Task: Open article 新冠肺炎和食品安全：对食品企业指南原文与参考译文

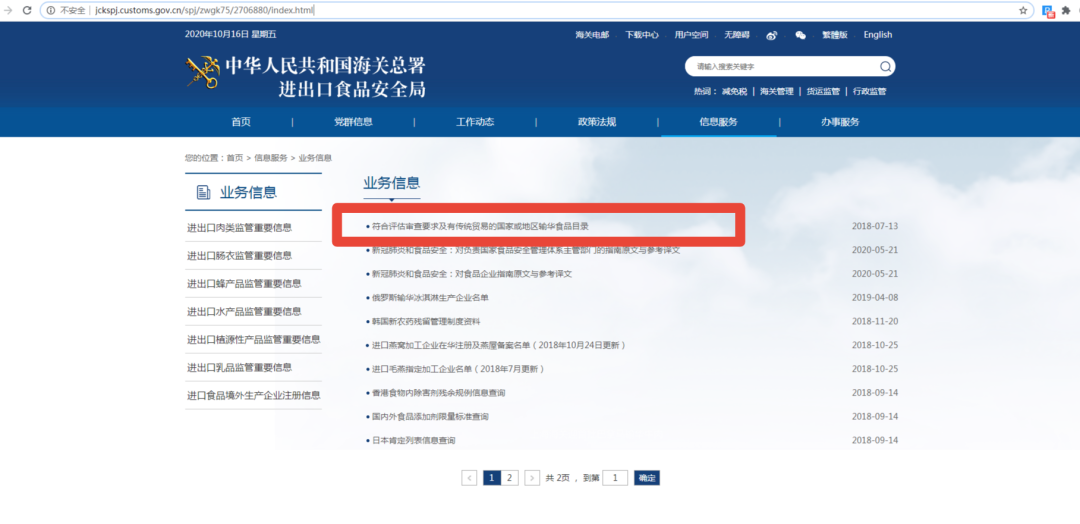Action: point(472,273)
